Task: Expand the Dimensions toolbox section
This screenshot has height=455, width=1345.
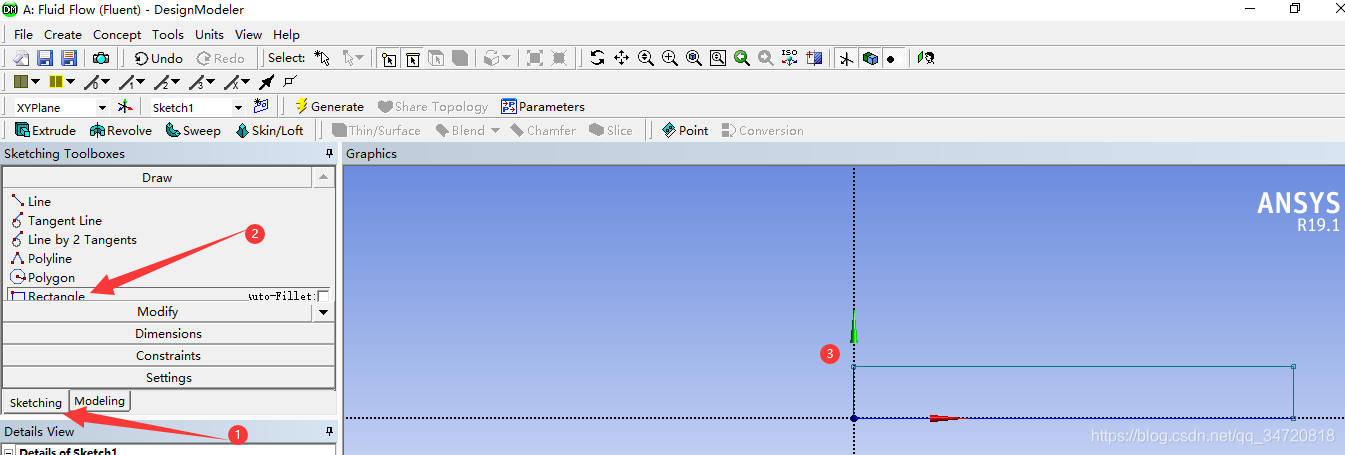Action: [168, 334]
